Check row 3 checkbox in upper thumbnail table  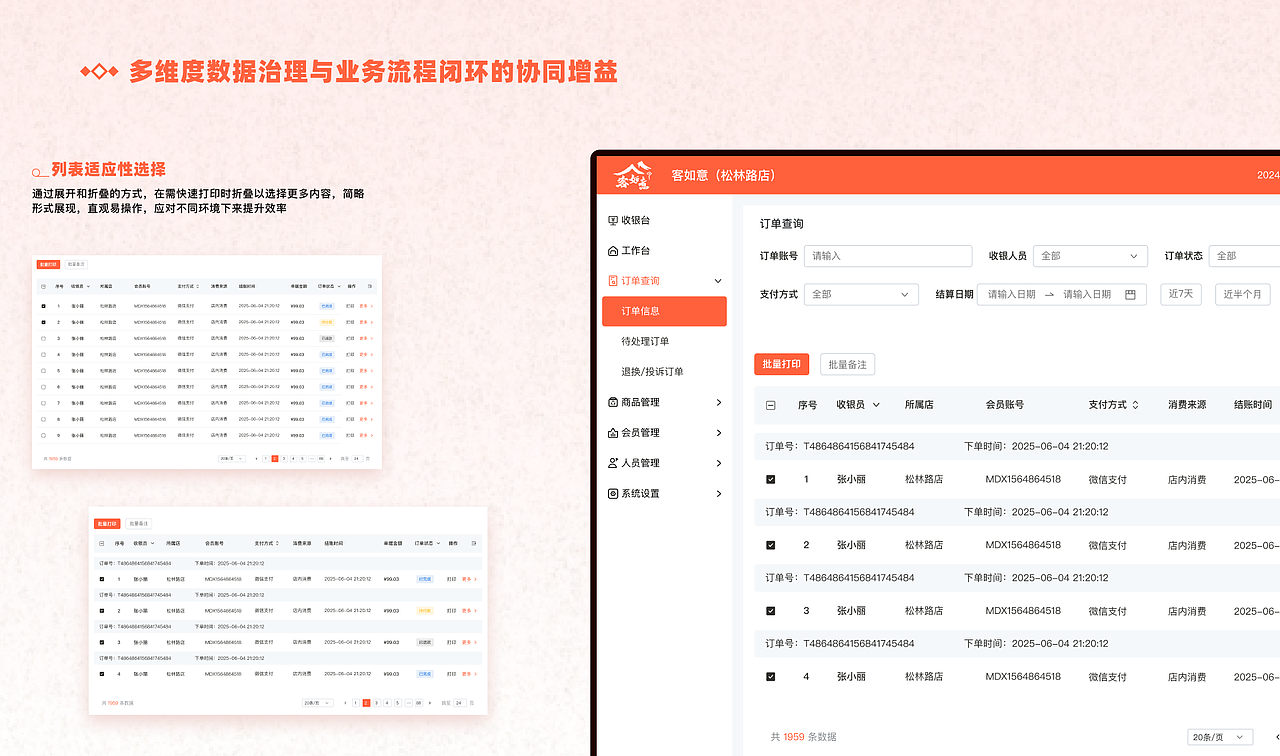tap(43, 338)
